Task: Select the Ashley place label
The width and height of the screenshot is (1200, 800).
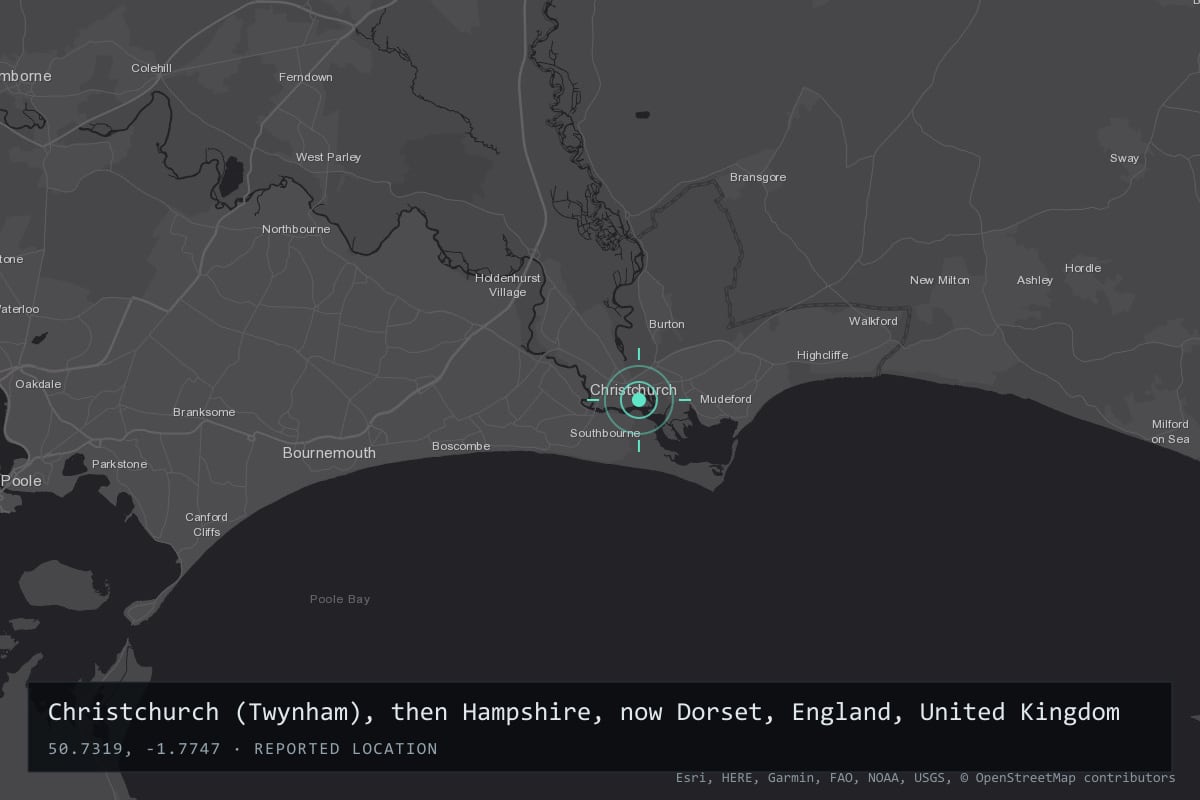Action: click(x=1035, y=280)
